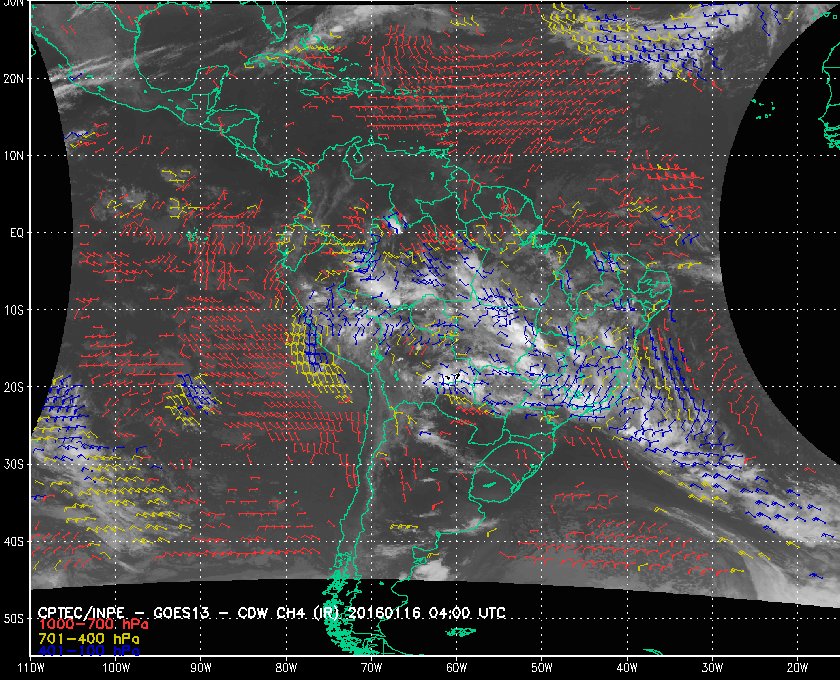Screen dimensions: 840x680
Task: Click the yellow 701-400 hPa legend entry
Action: point(89,639)
